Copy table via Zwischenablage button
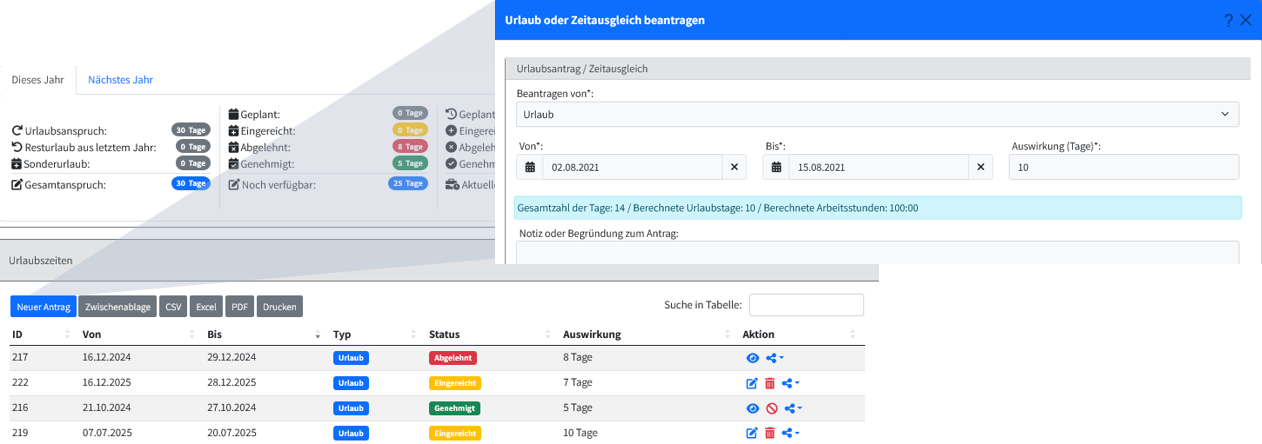 [117, 306]
